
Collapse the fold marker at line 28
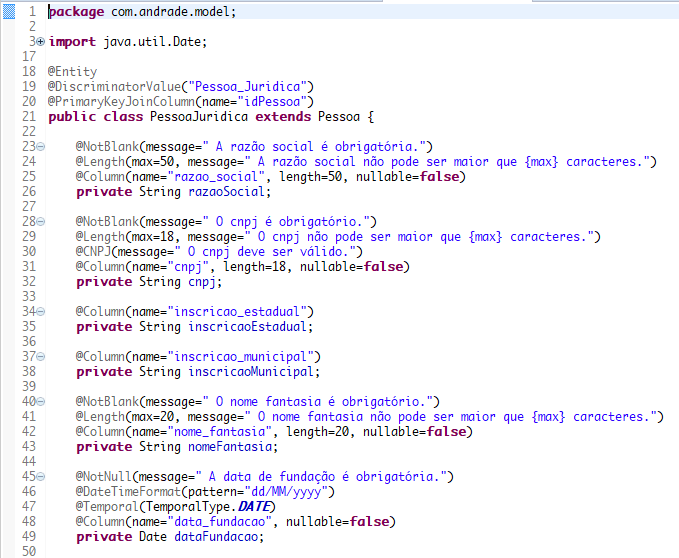tap(40, 222)
